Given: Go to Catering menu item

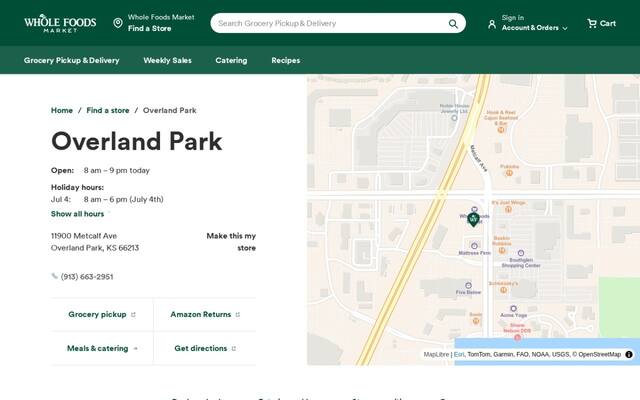Looking at the screenshot, I should click(231, 60).
